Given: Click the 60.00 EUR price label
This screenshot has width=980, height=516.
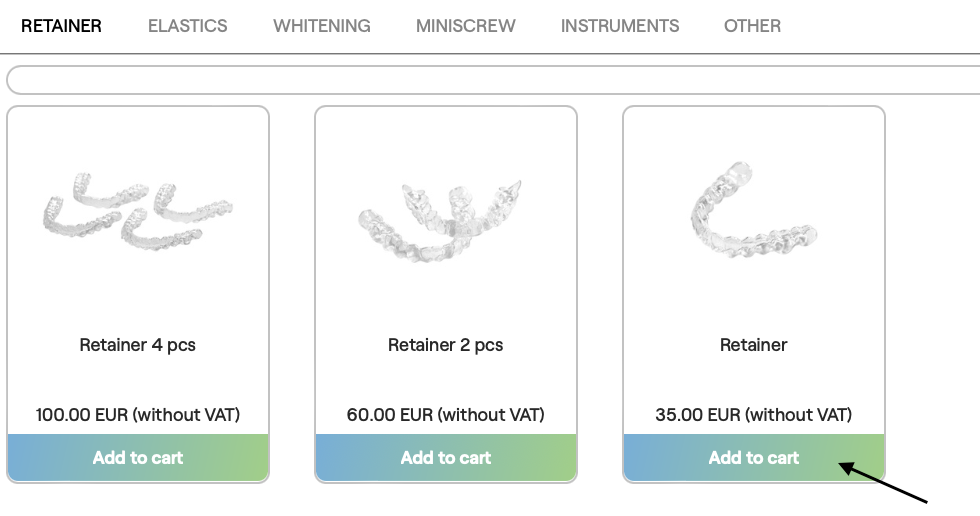Looking at the screenshot, I should [x=446, y=414].
